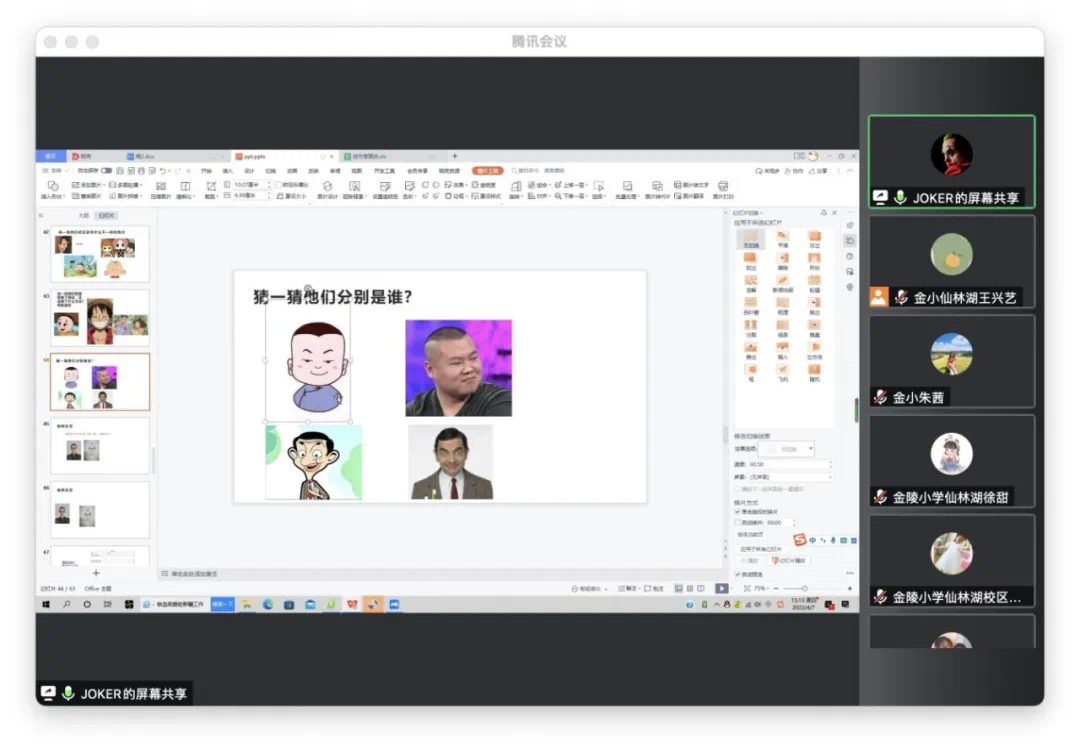The height and width of the screenshot is (750, 1080).
Task: Select participant tile 金小朱茜
Action: [x=951, y=361]
